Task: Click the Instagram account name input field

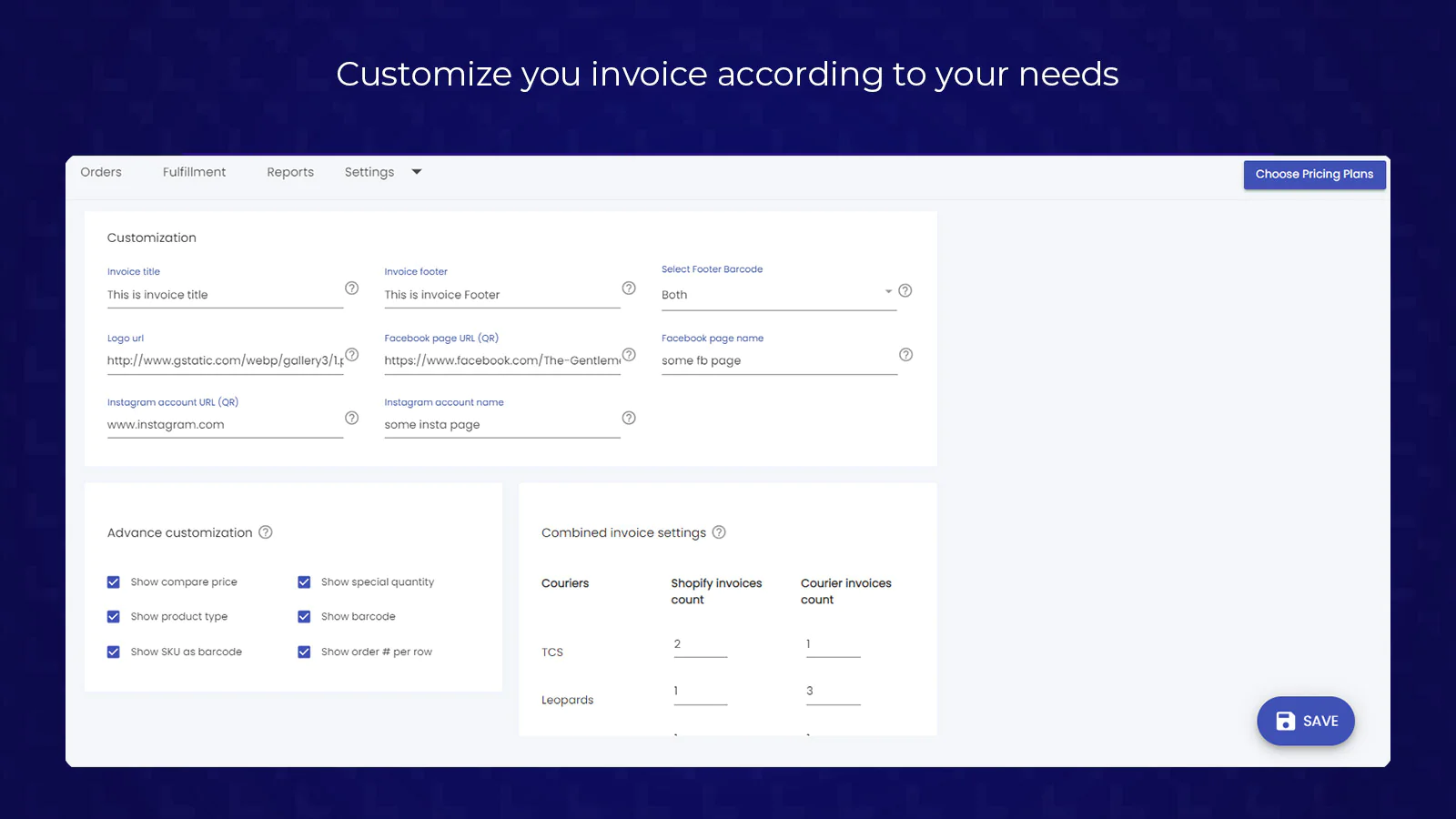Action: (x=502, y=425)
